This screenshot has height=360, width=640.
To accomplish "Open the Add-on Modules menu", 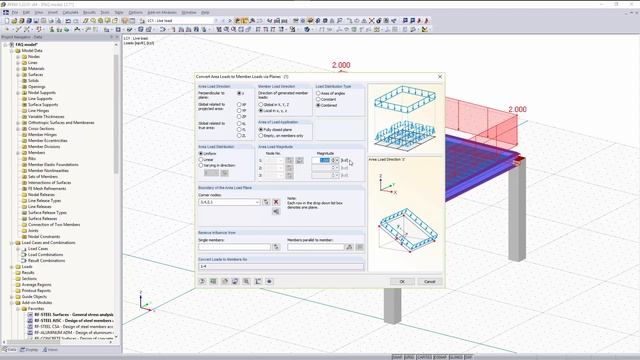I will tap(162, 13).
